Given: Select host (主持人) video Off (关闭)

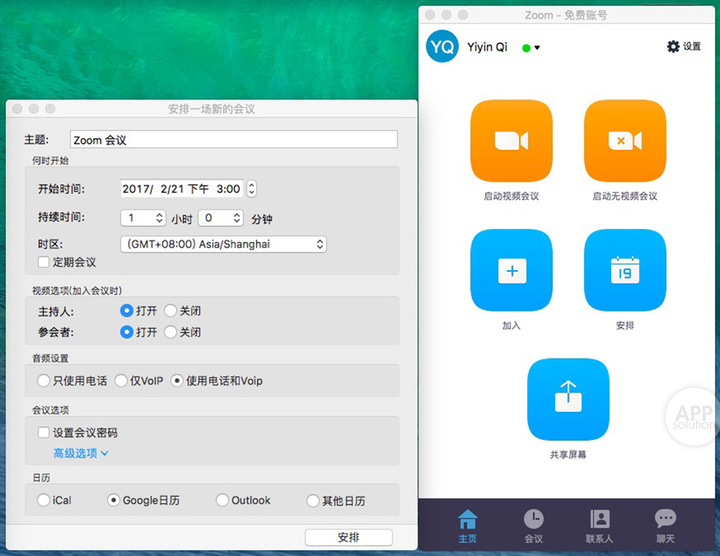Looking at the screenshot, I should pyautogui.click(x=170, y=311).
